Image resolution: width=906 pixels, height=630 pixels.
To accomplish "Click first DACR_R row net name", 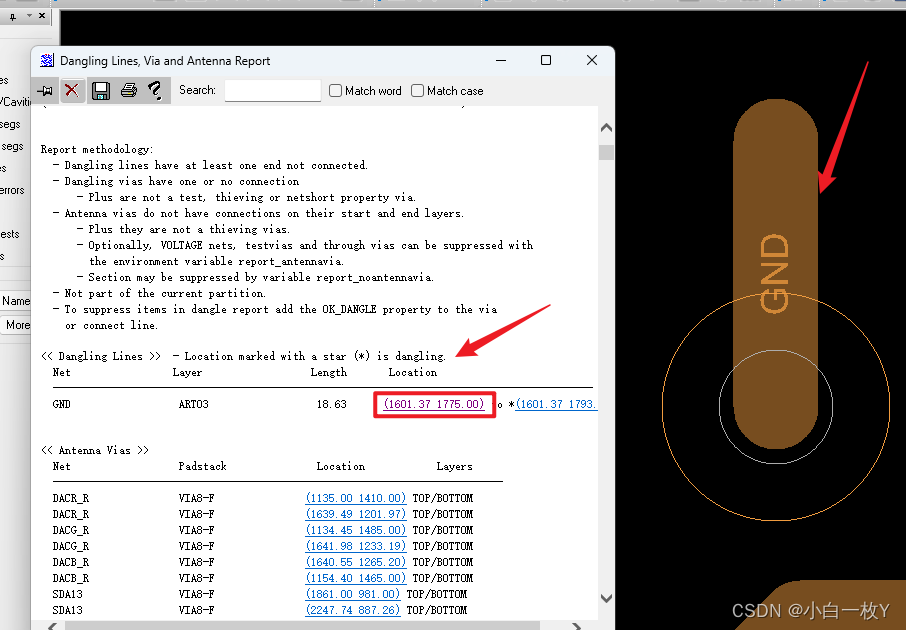I will [70, 498].
